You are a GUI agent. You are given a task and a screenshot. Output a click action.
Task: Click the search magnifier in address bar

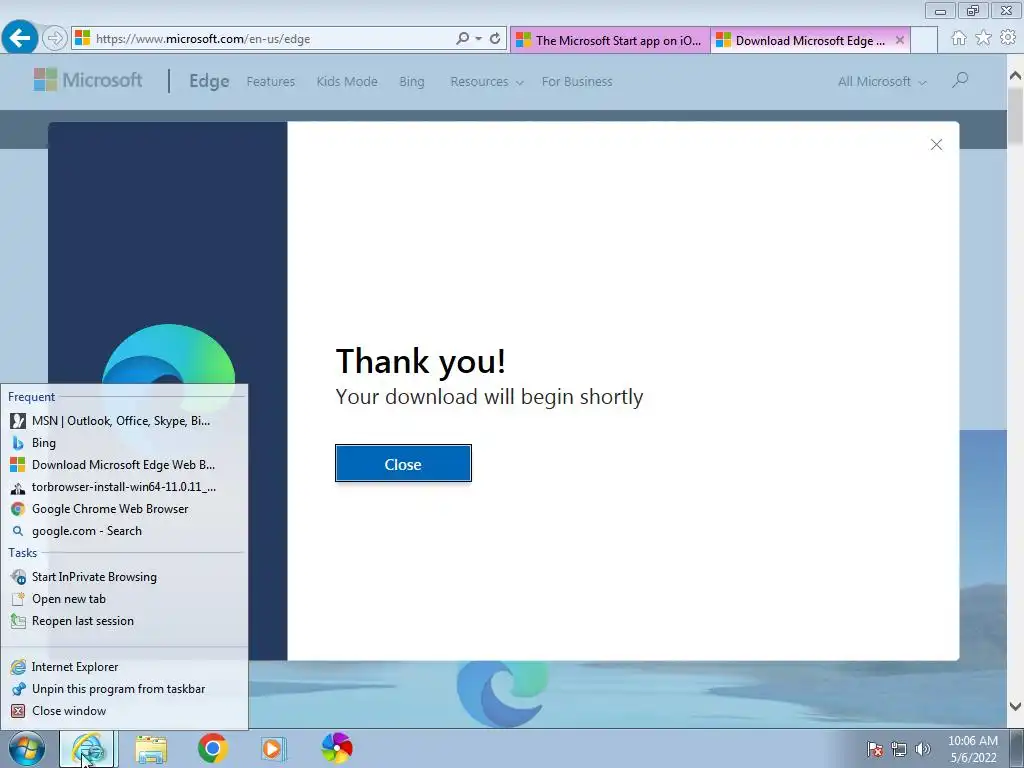point(462,39)
